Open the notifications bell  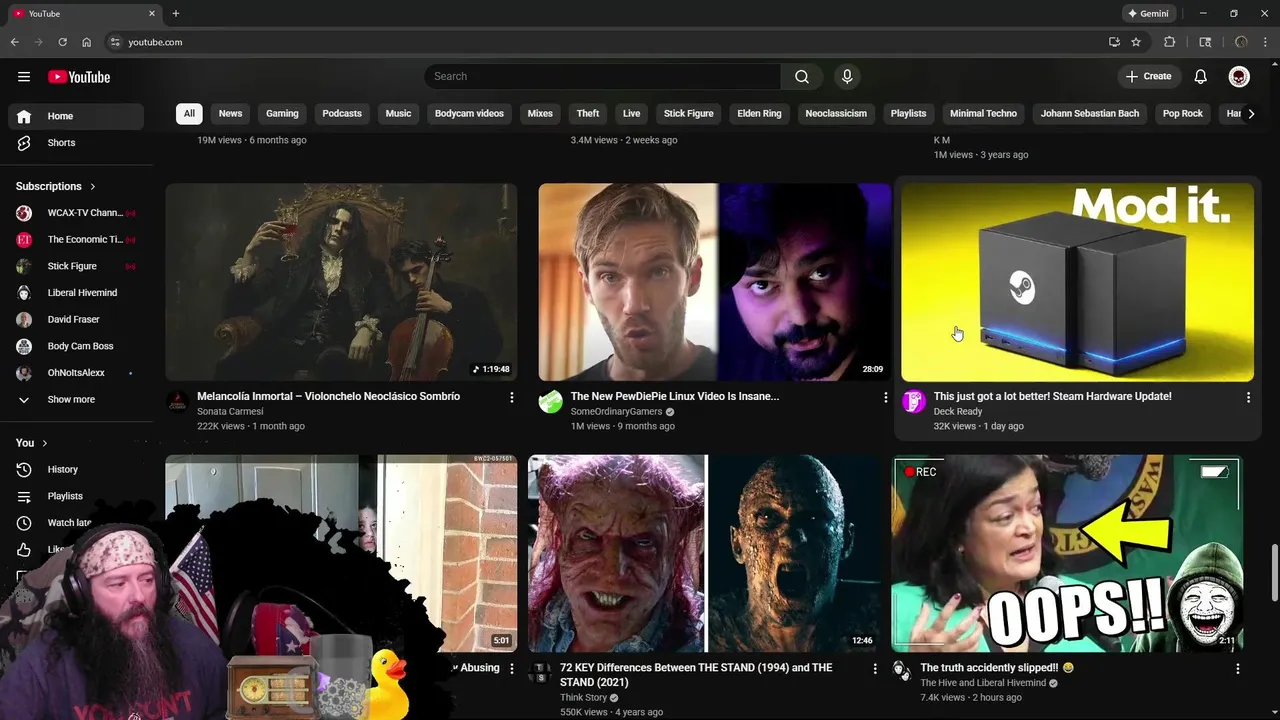pos(1201,77)
